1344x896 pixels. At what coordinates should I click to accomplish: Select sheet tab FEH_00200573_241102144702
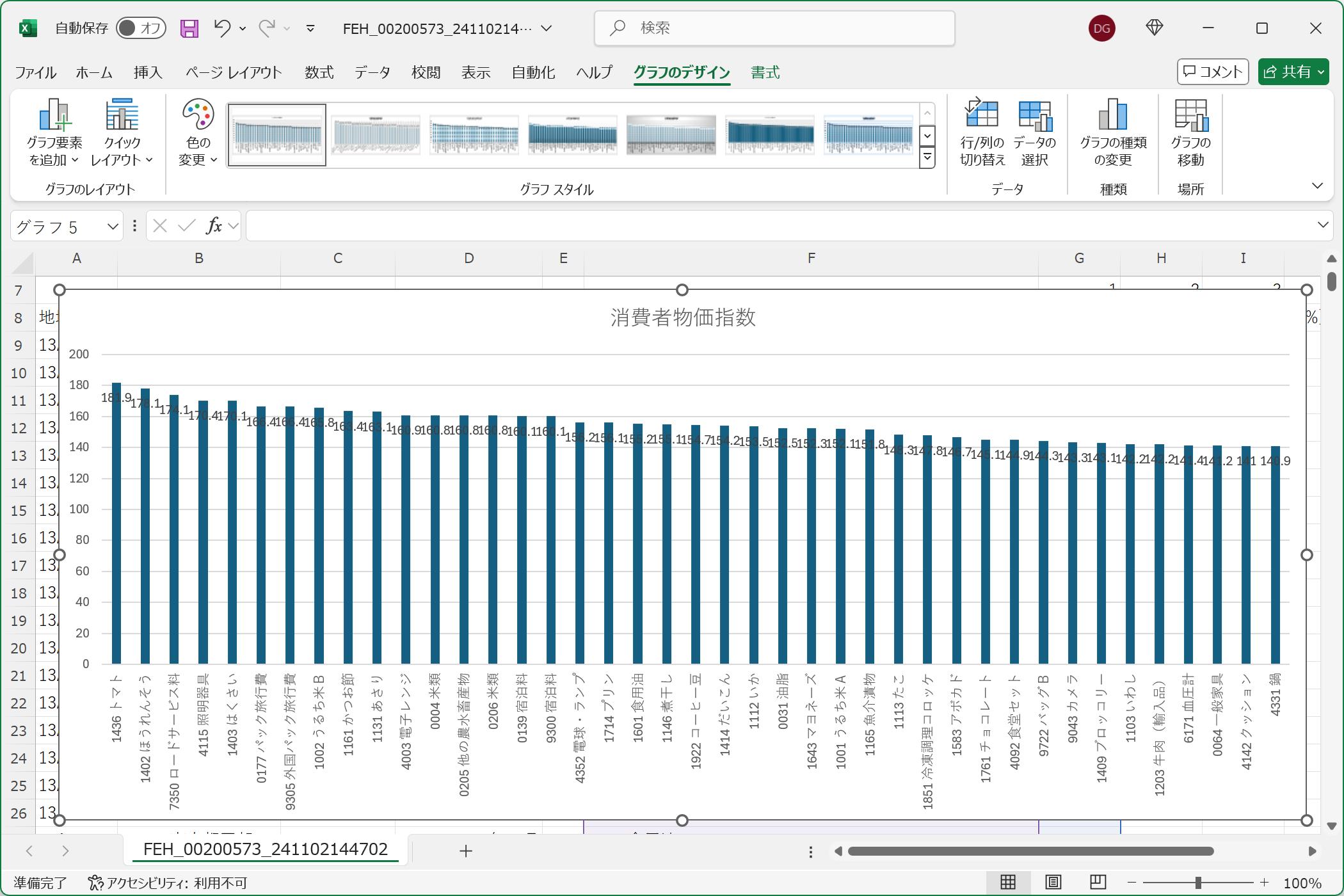(x=265, y=849)
